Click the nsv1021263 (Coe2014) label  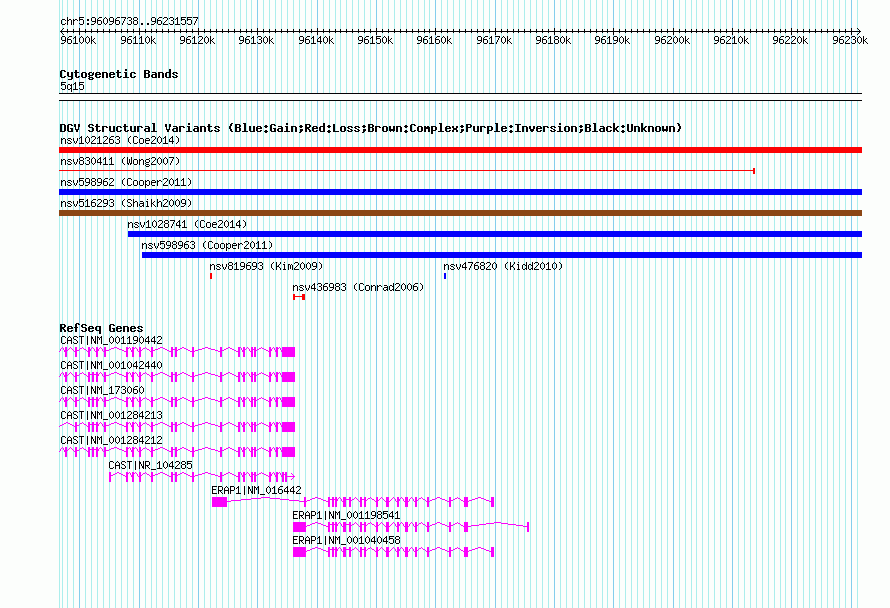[120, 140]
